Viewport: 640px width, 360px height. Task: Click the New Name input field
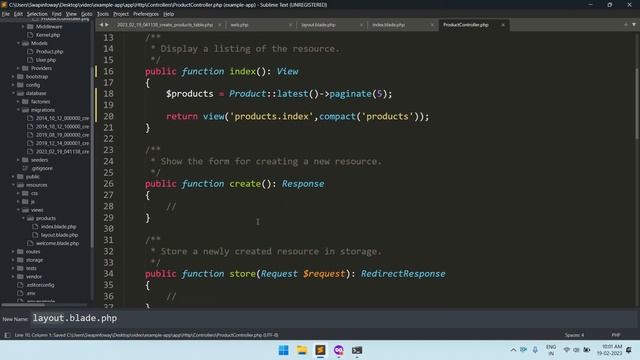tap(333, 318)
